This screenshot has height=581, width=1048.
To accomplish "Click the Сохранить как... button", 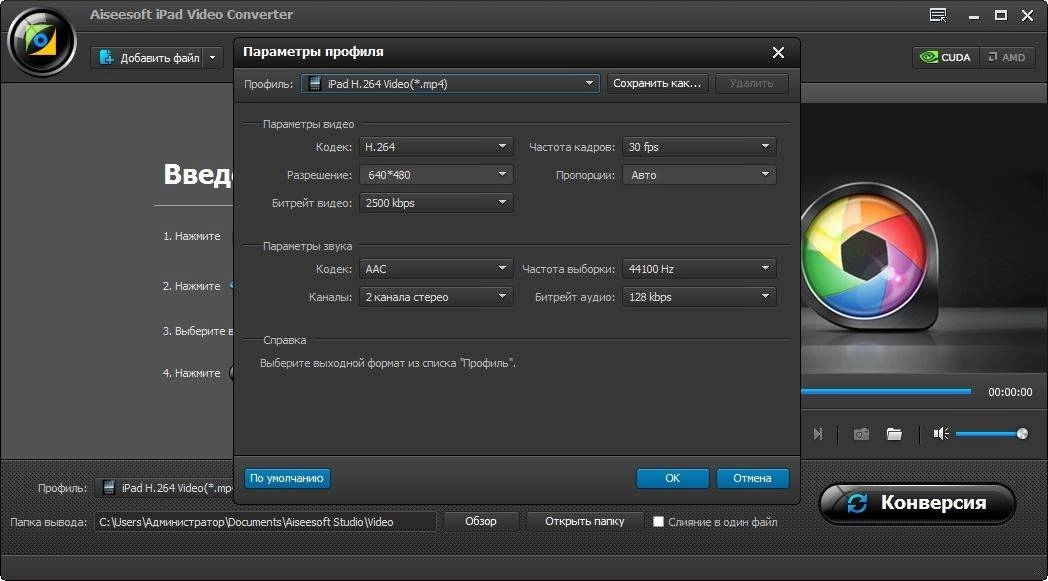I will 657,84.
